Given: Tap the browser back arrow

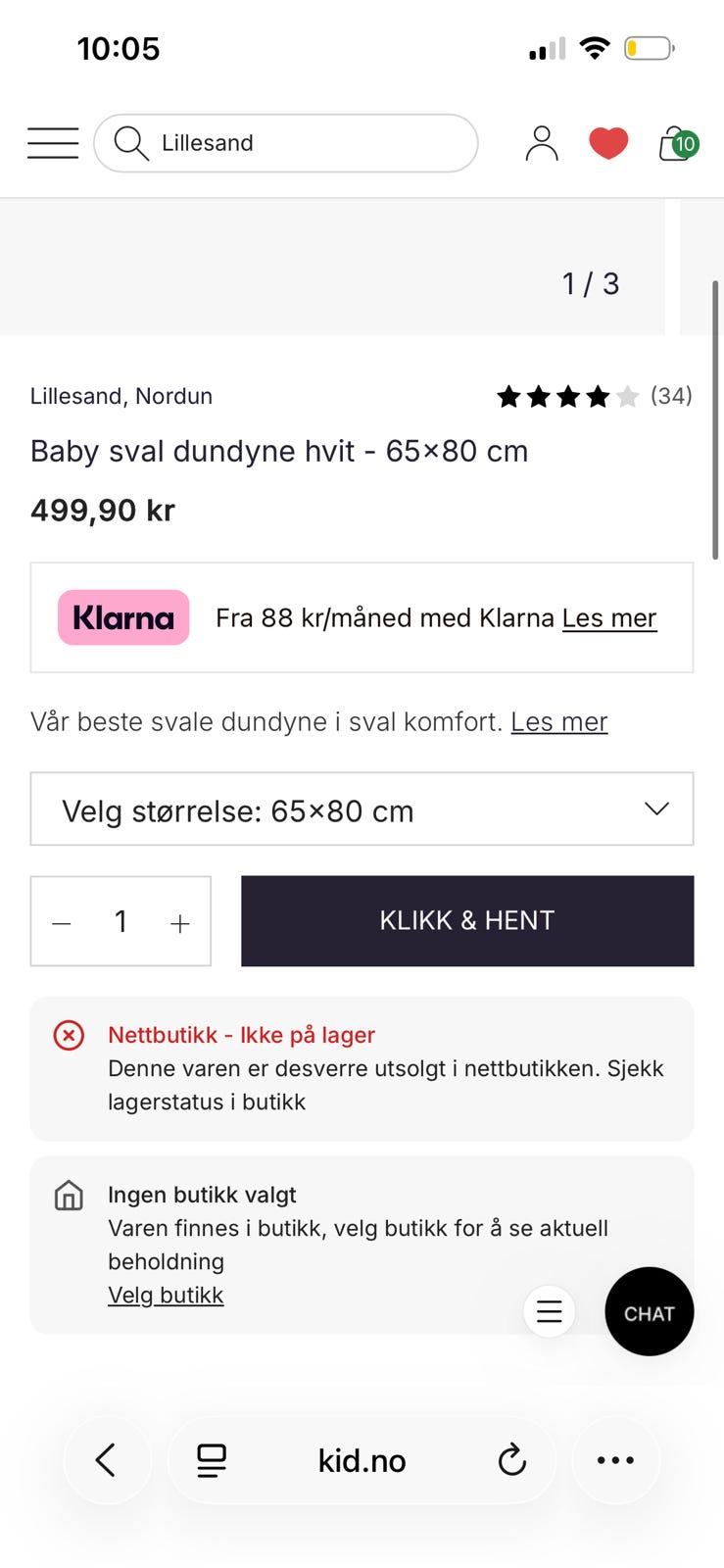Looking at the screenshot, I should (x=106, y=1460).
